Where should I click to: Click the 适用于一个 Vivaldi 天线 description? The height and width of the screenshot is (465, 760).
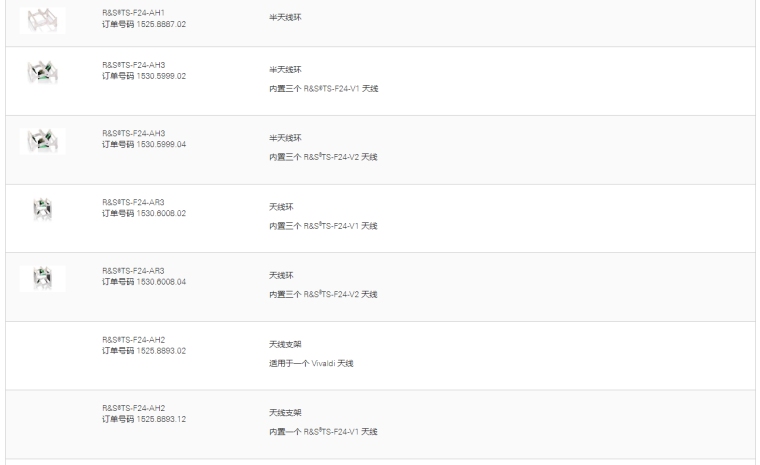tap(311, 363)
